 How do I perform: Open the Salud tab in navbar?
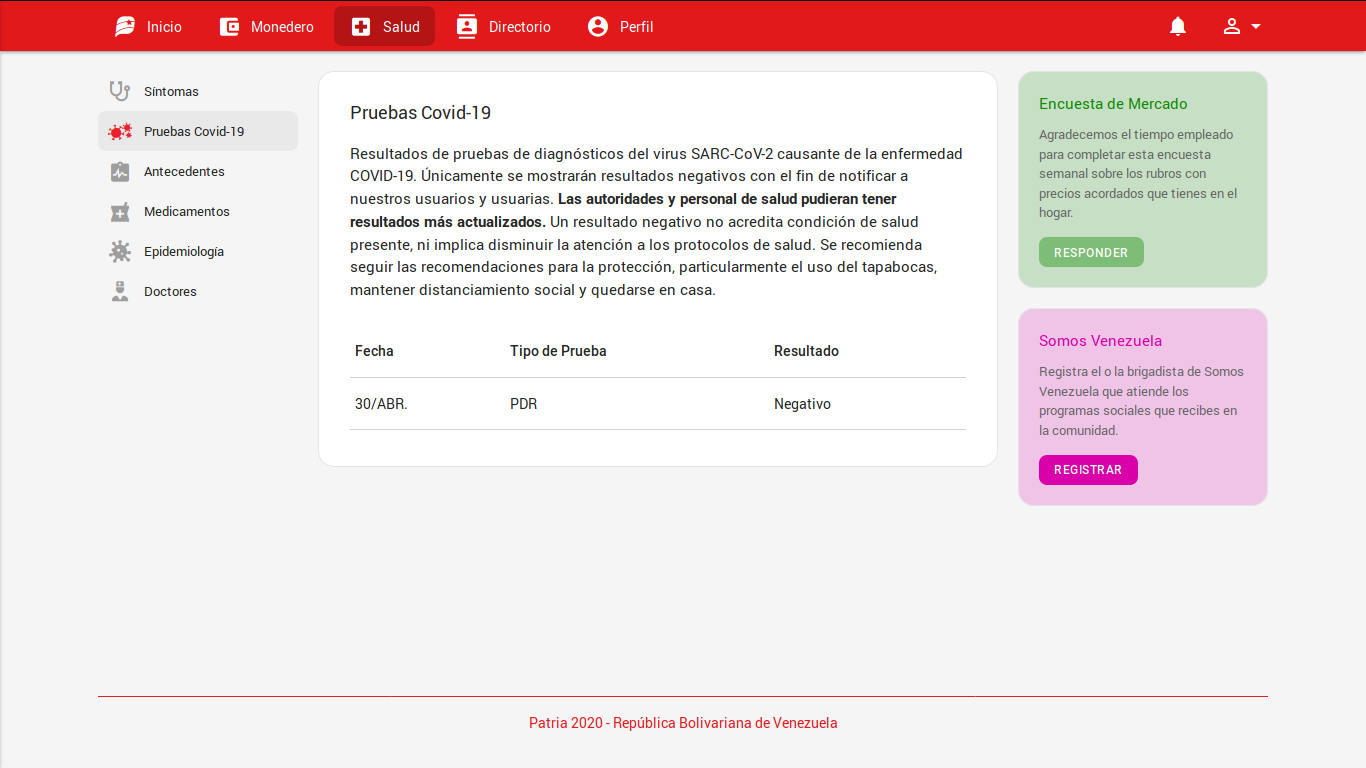tap(384, 27)
